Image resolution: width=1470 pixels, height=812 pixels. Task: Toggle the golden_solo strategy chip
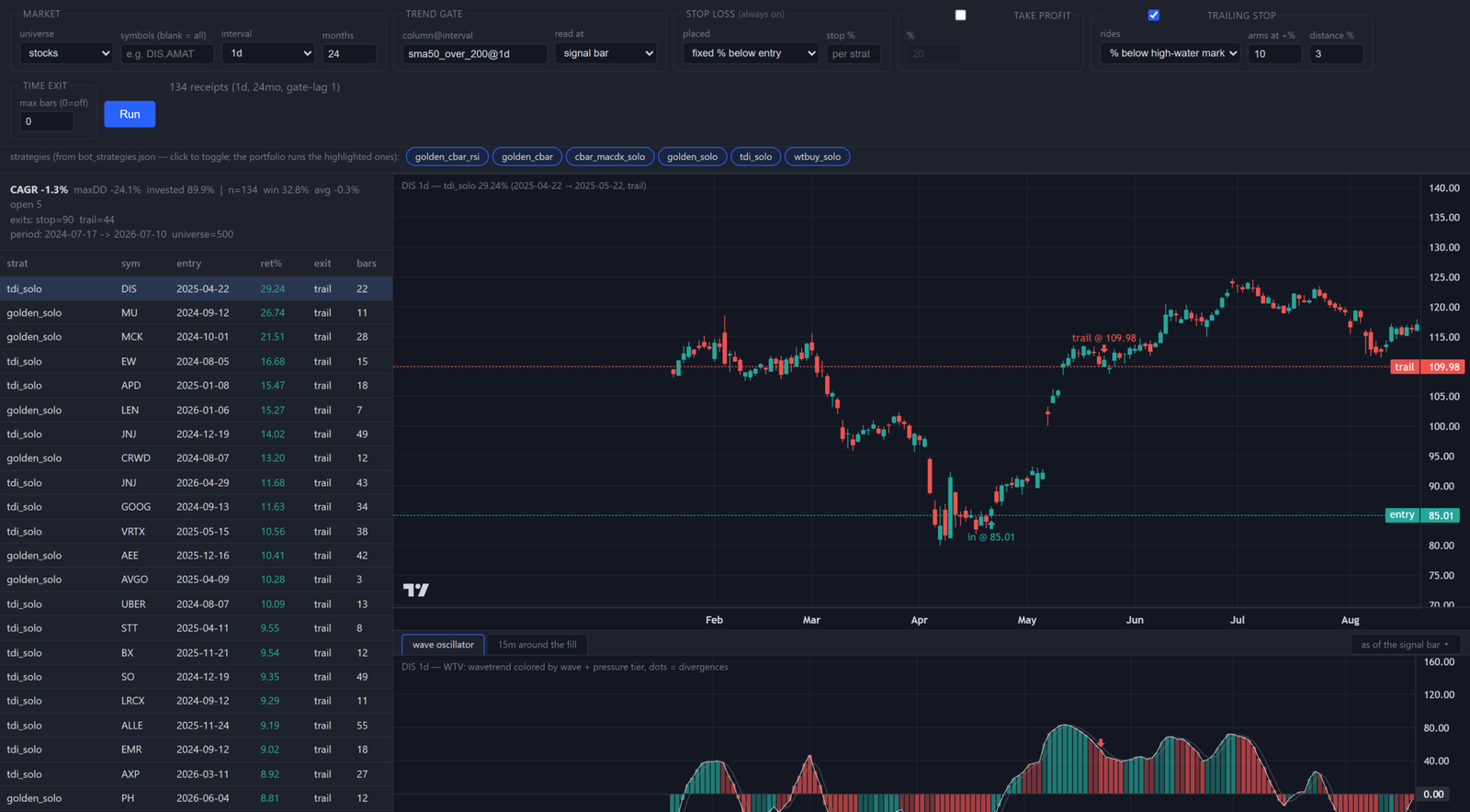point(692,156)
